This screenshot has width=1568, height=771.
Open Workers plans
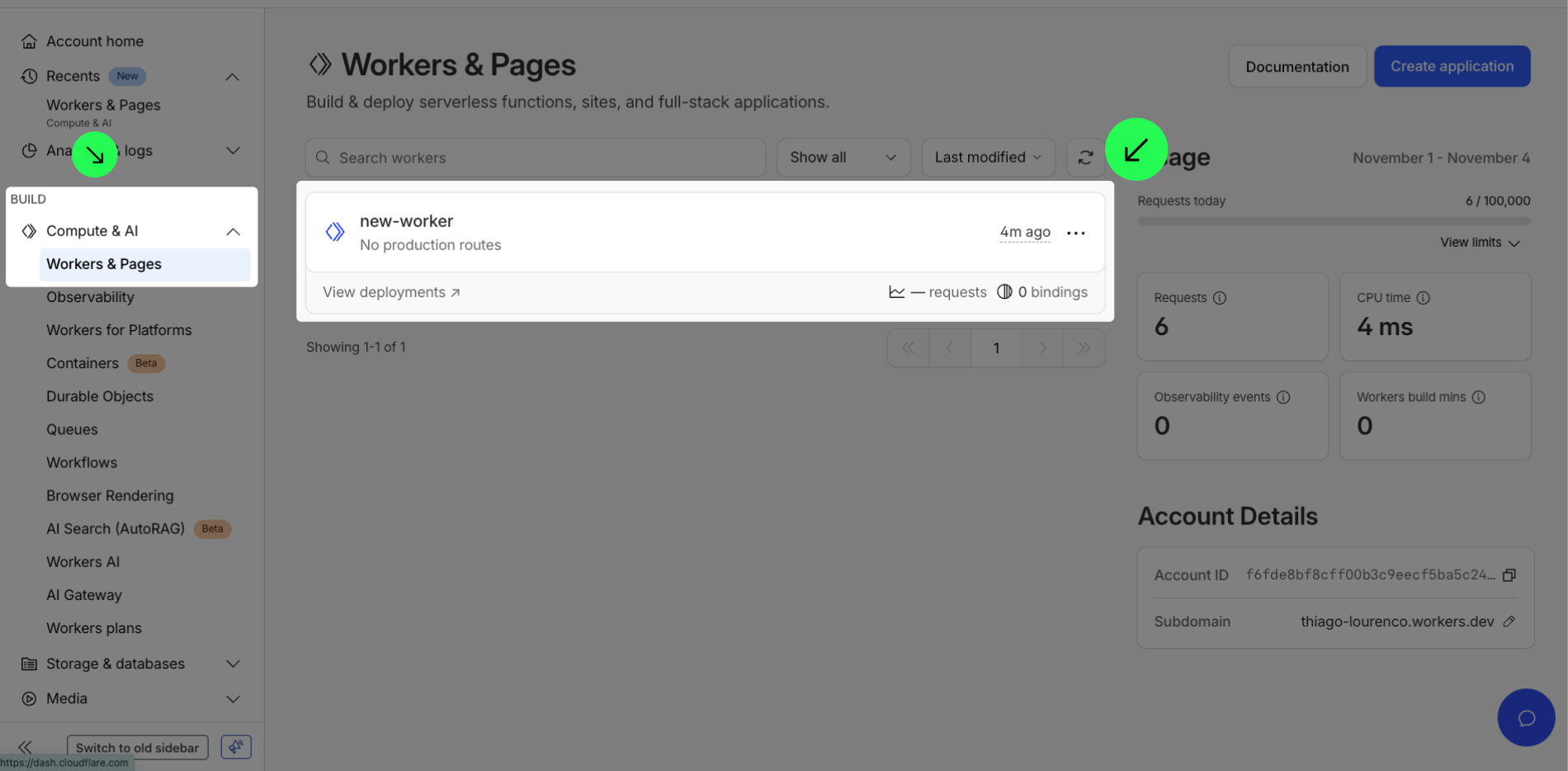click(94, 628)
